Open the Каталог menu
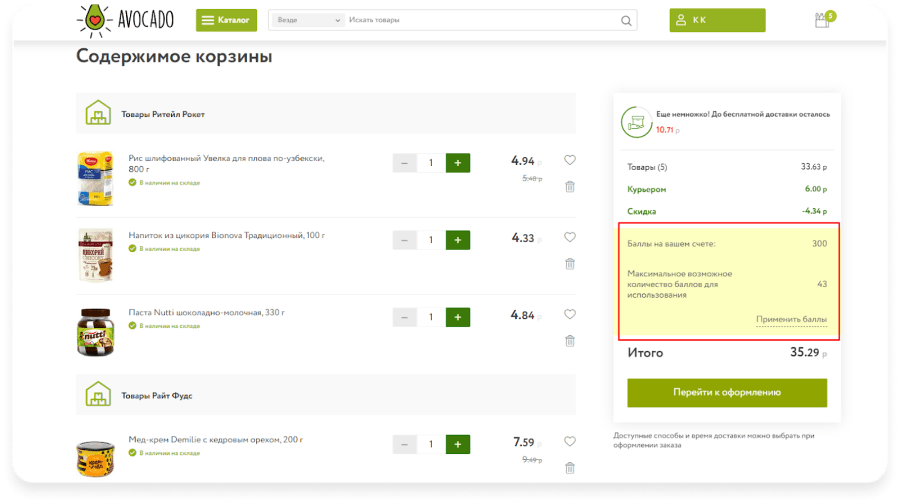 click(226, 20)
